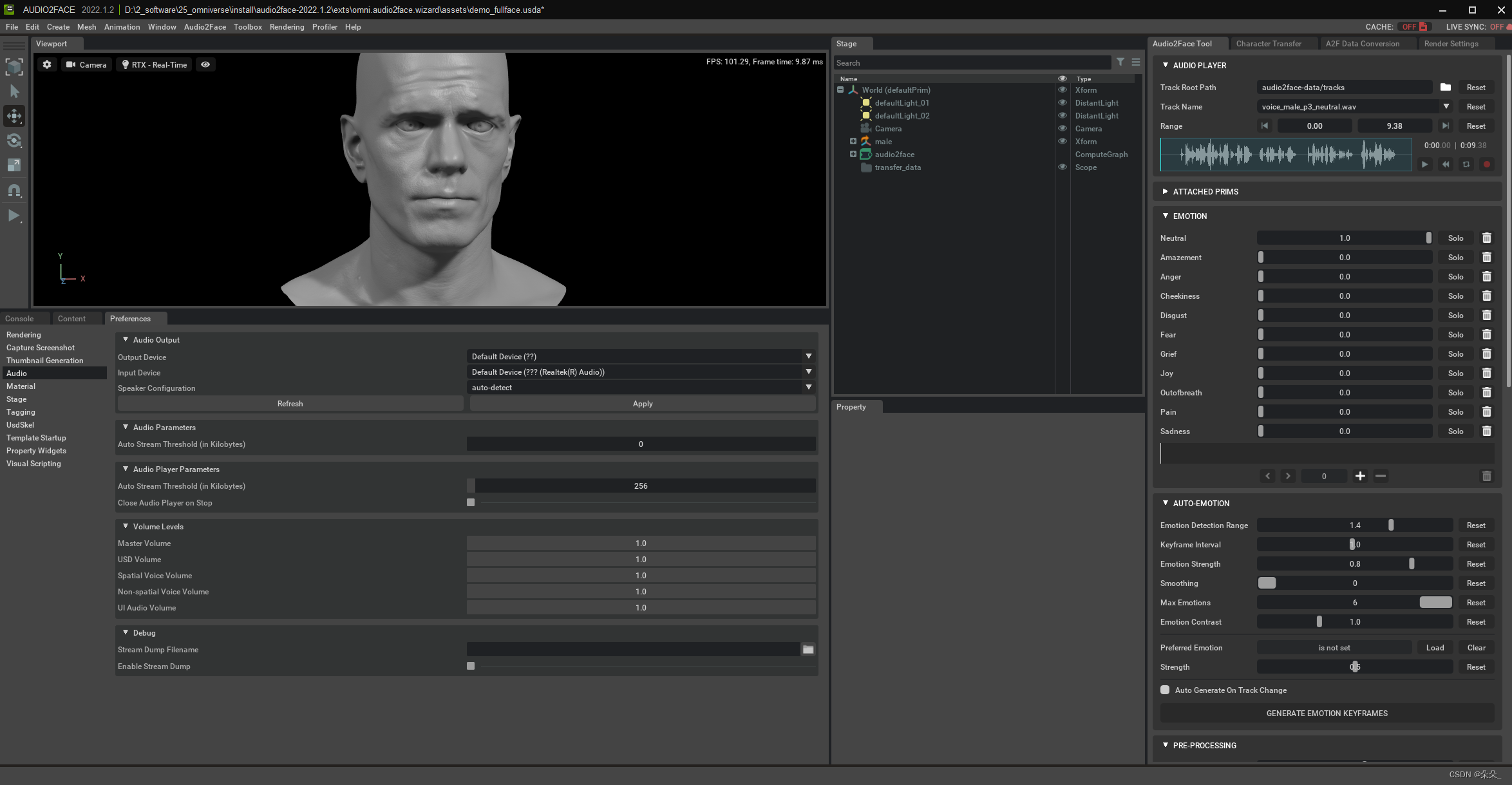1512x785 pixels.
Task: Toggle the Snap magnet icon
Action: 14,191
